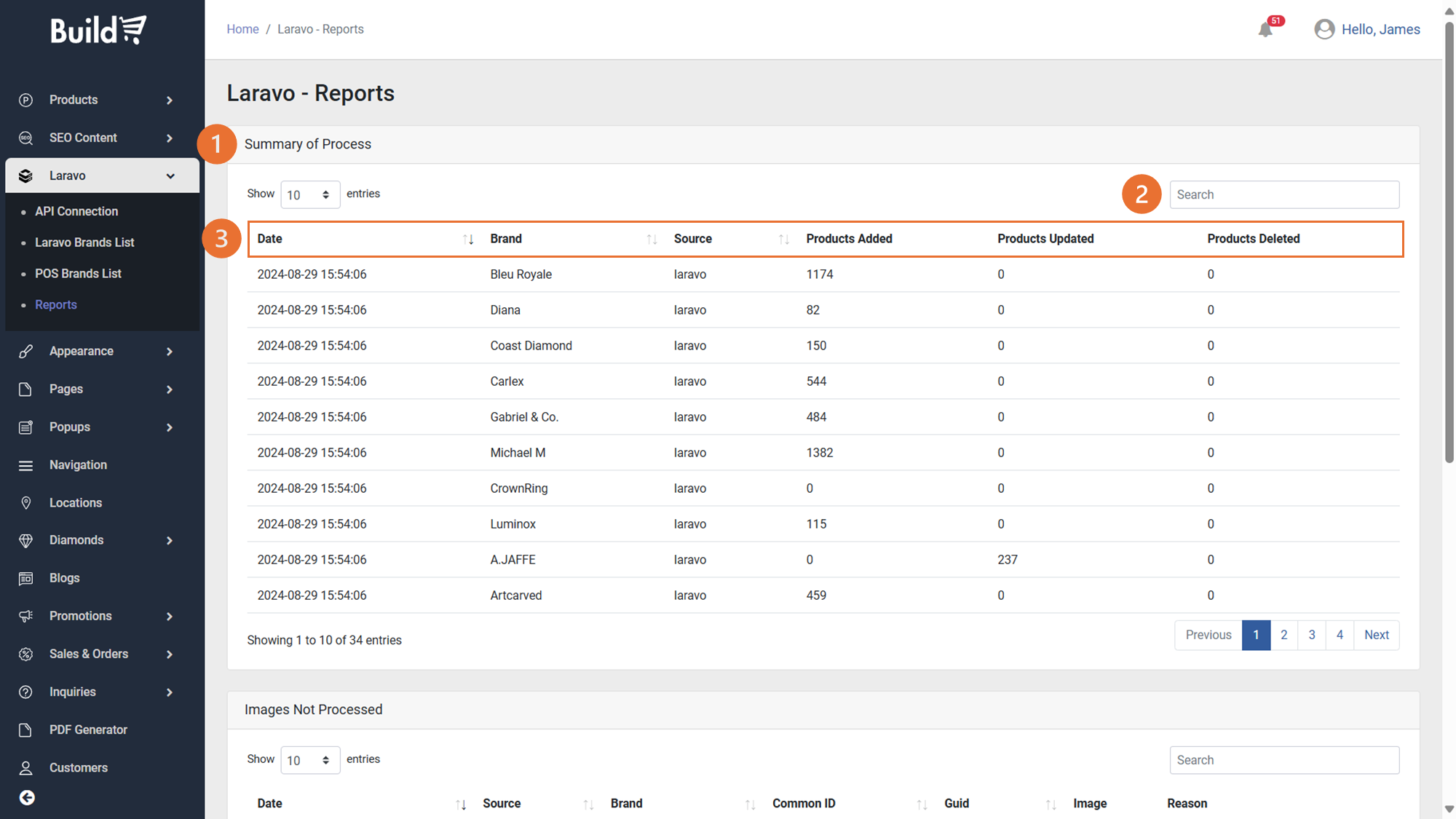This screenshot has width=1456, height=819.
Task: Click the Home breadcrumb link
Action: coord(242,29)
